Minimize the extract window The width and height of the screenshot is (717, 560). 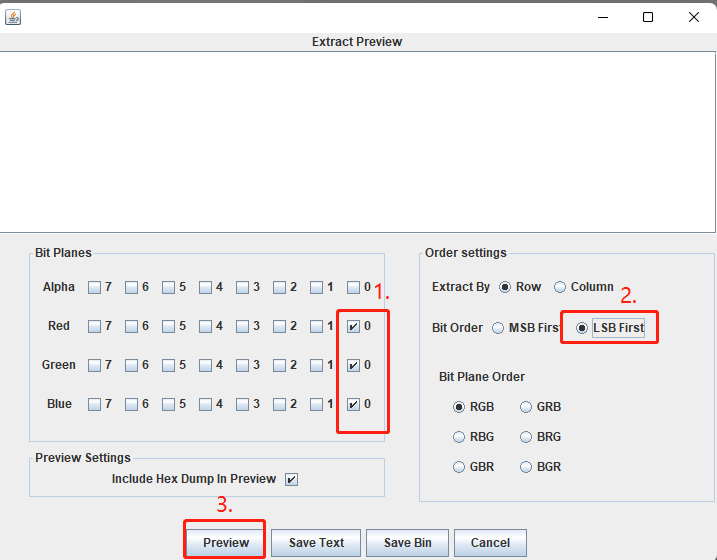pos(603,17)
